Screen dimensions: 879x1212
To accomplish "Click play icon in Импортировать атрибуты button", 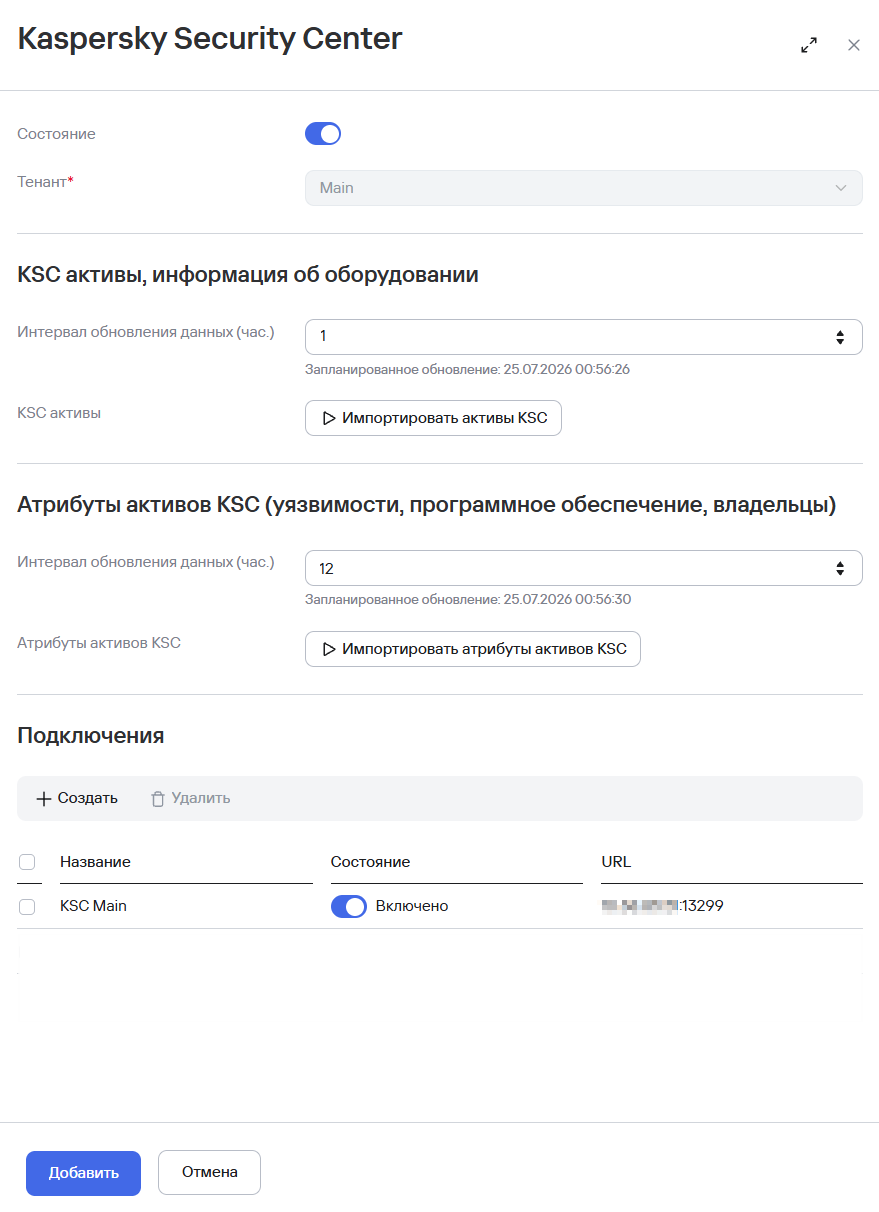I will click(x=328, y=649).
